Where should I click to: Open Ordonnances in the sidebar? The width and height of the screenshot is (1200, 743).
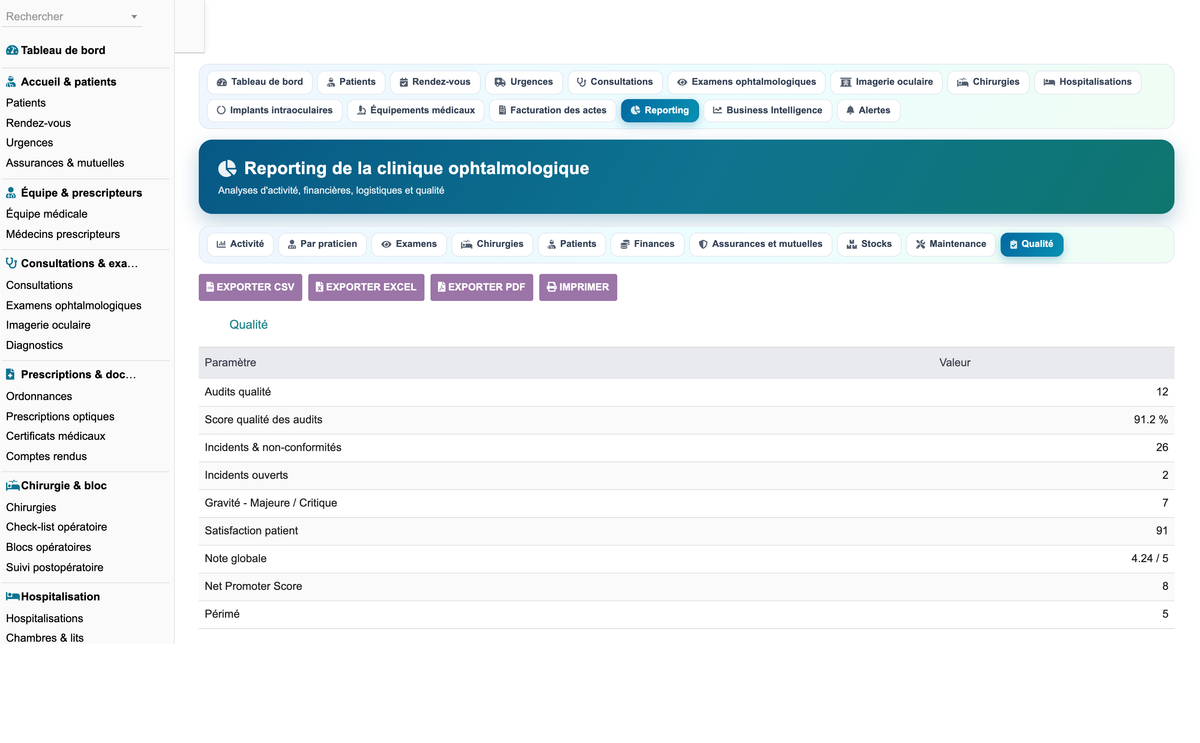(39, 396)
